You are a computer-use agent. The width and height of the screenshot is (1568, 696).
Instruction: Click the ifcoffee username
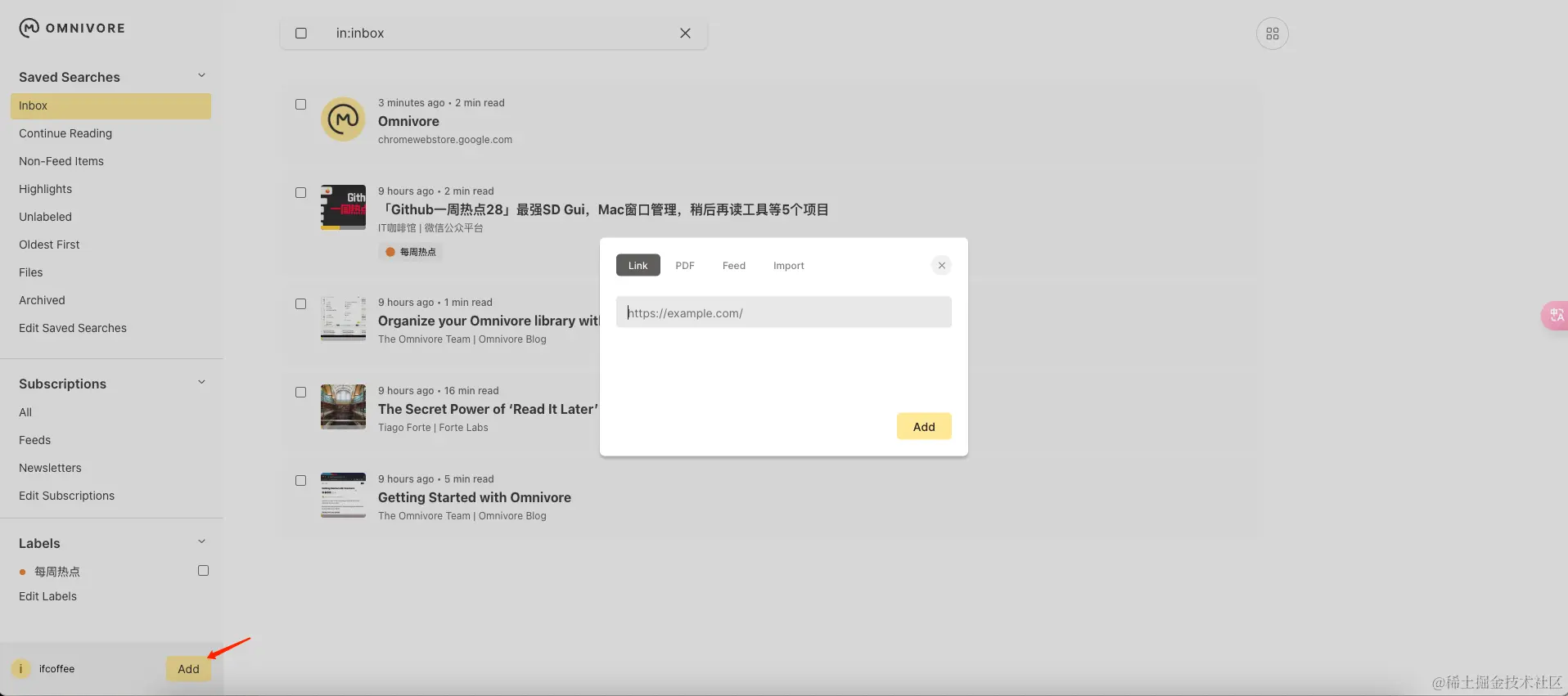pyautogui.click(x=56, y=669)
